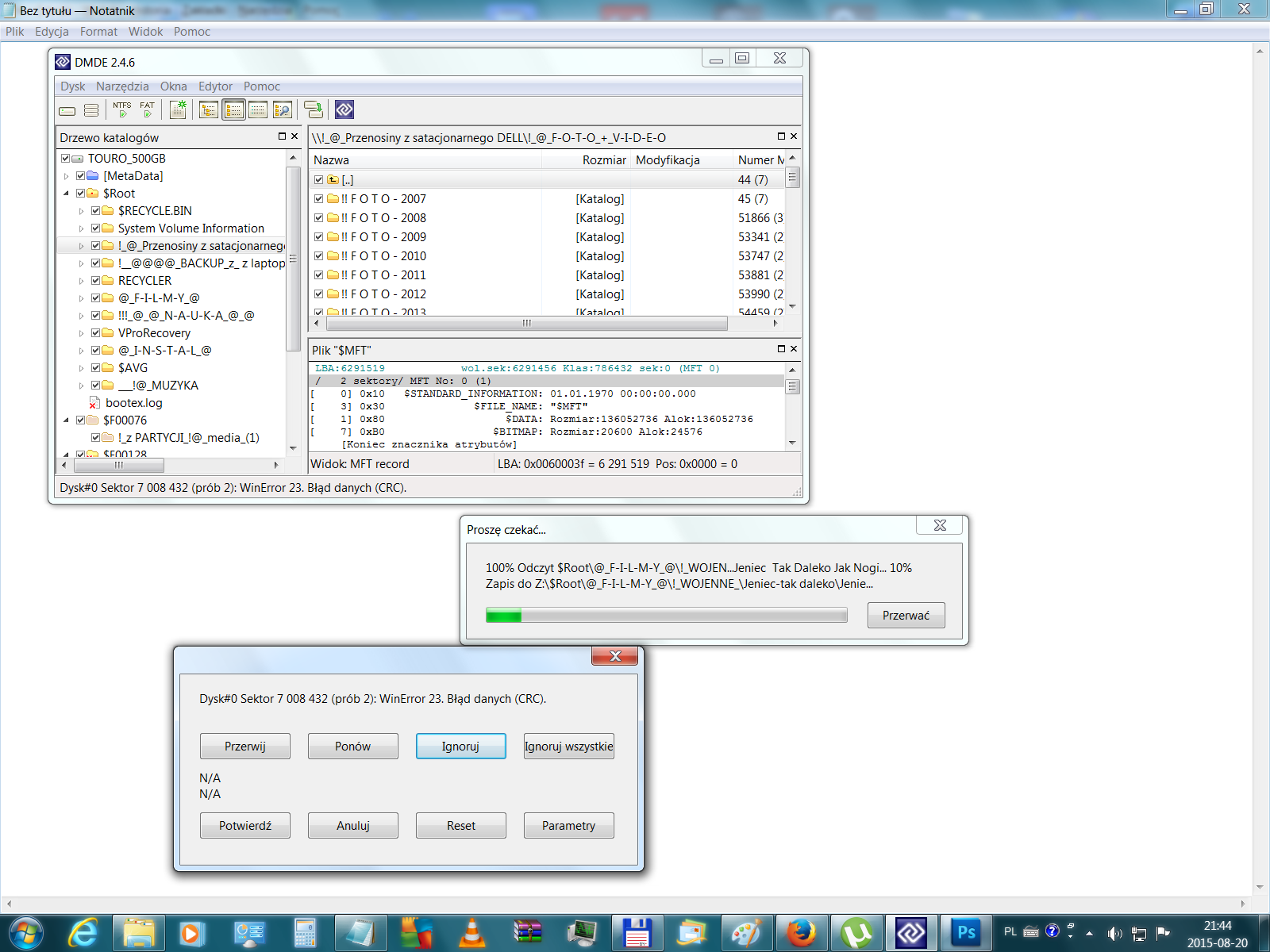Click Przerwać in the Proszę czekać dialog
This screenshot has width=1270, height=952.
906,616
